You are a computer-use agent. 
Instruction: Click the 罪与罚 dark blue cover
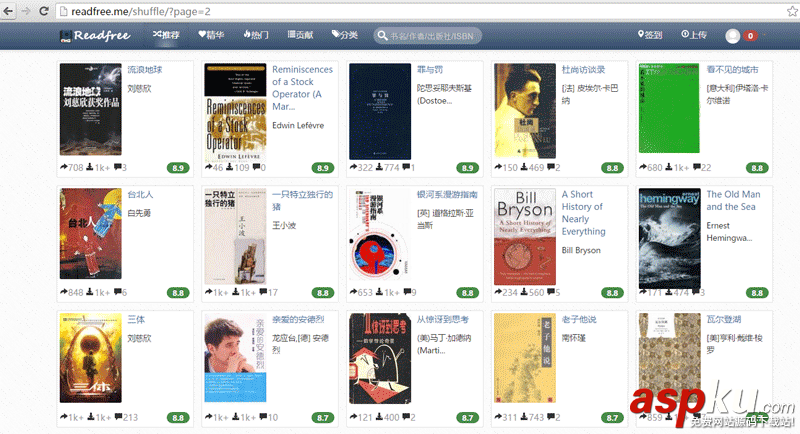(x=380, y=111)
